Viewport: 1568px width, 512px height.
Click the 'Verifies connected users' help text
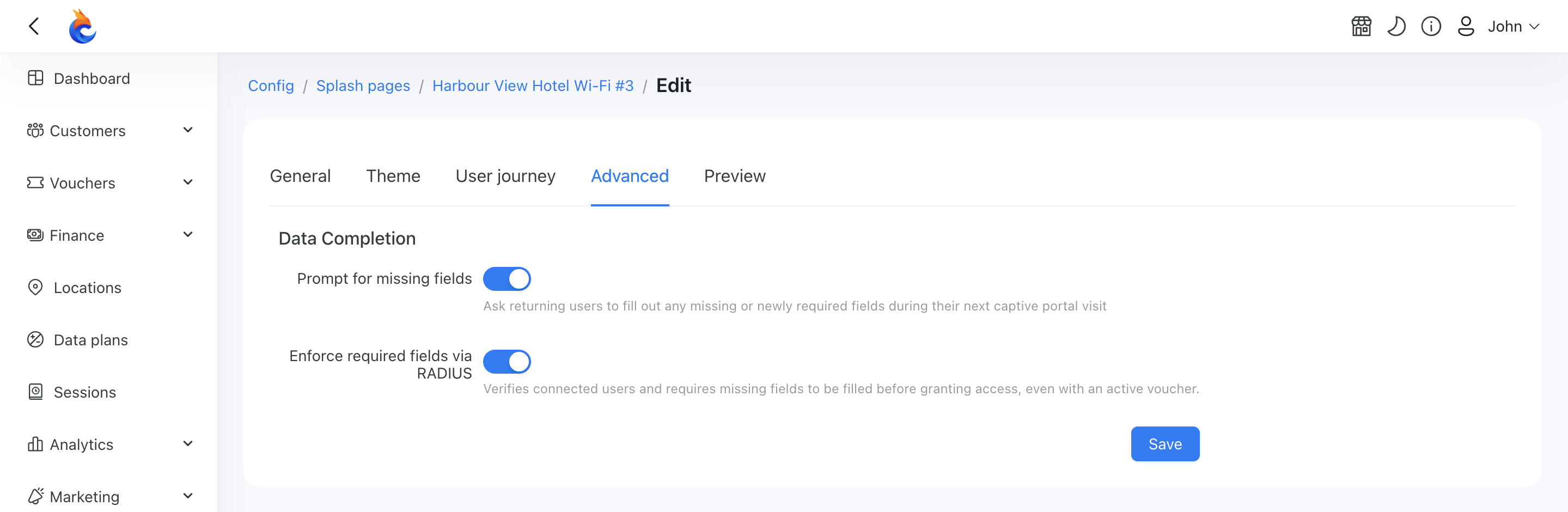pos(840,388)
